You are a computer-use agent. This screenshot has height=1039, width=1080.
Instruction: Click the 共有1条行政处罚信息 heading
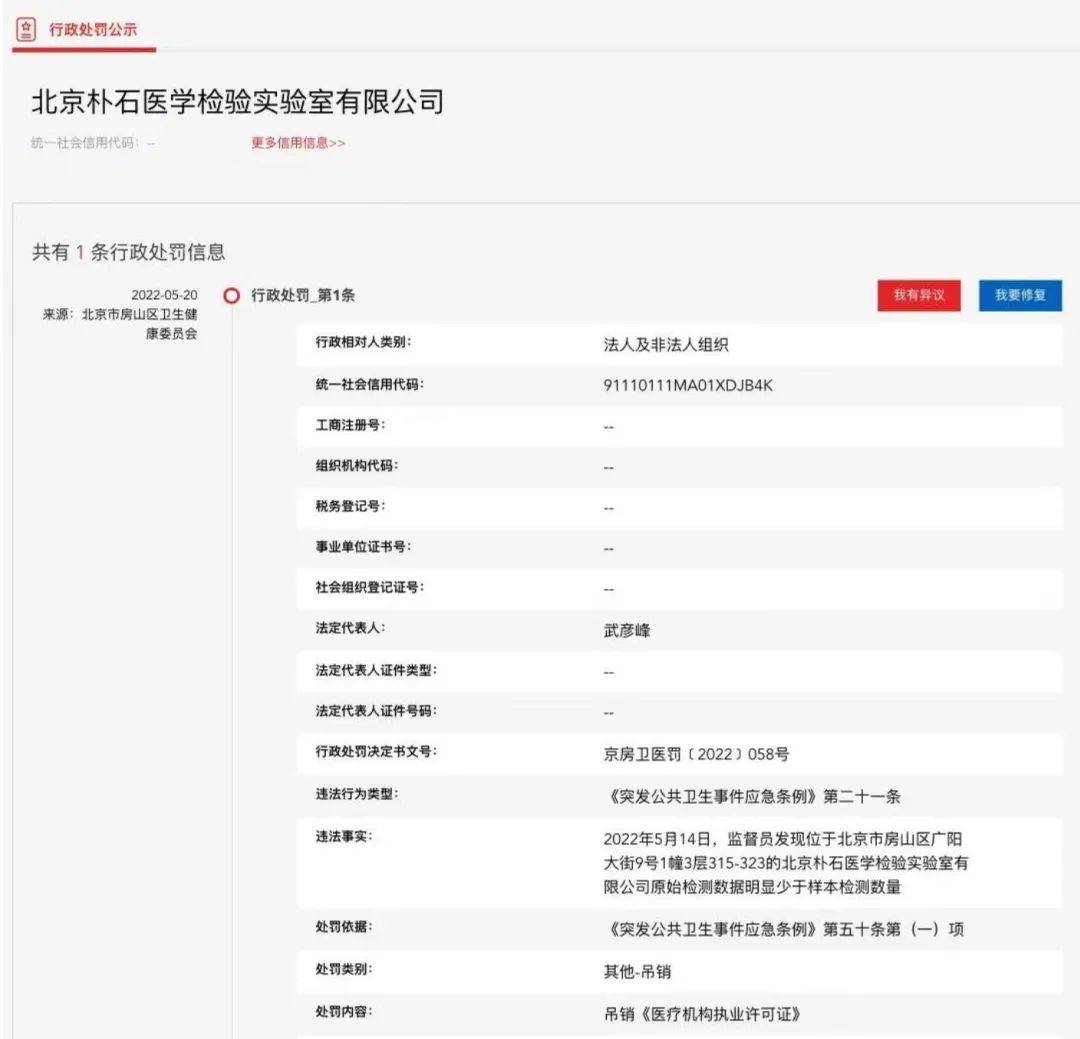126,253
